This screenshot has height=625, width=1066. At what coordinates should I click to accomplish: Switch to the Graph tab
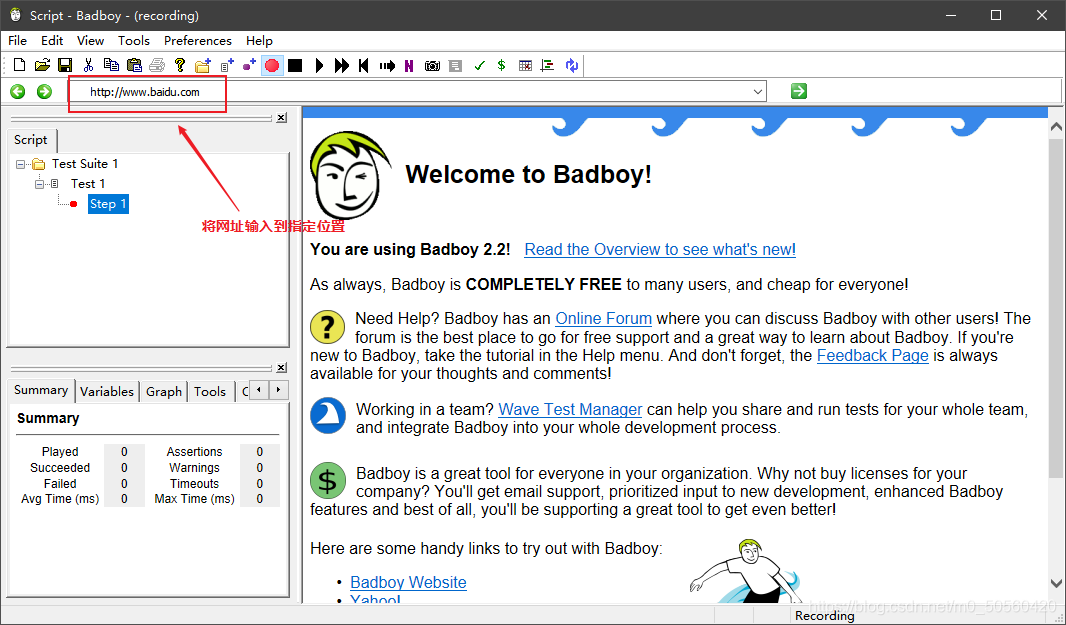pyautogui.click(x=164, y=392)
